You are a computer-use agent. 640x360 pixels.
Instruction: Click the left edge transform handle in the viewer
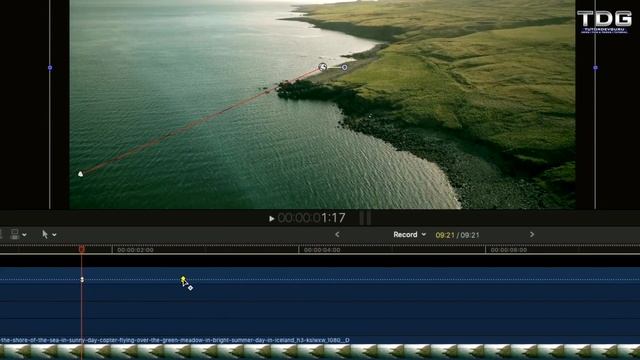click(50, 68)
